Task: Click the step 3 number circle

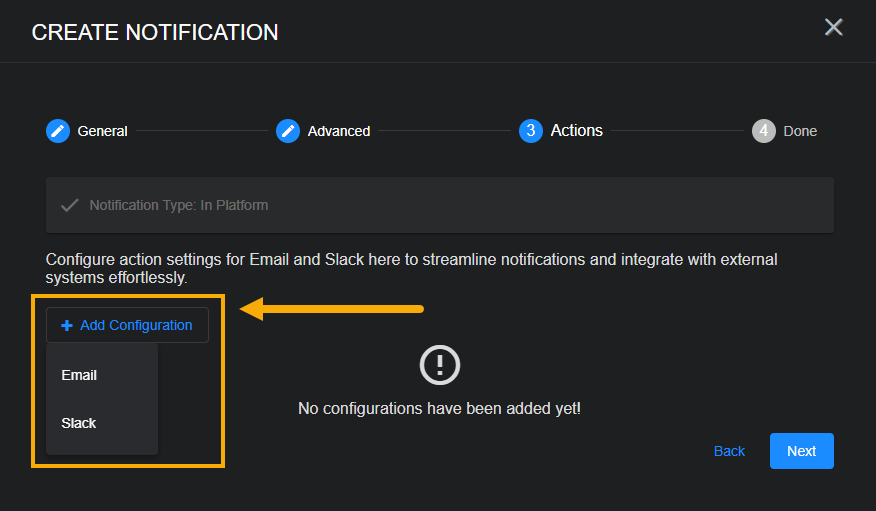Action: click(531, 131)
